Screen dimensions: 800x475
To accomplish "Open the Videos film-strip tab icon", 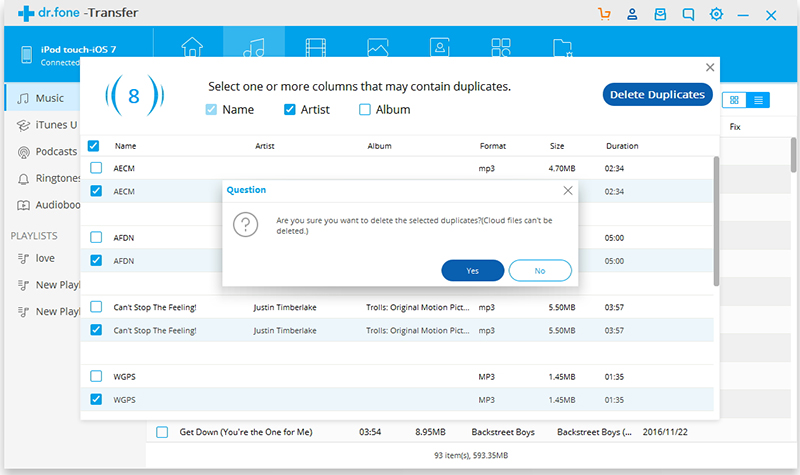I will tap(316, 47).
